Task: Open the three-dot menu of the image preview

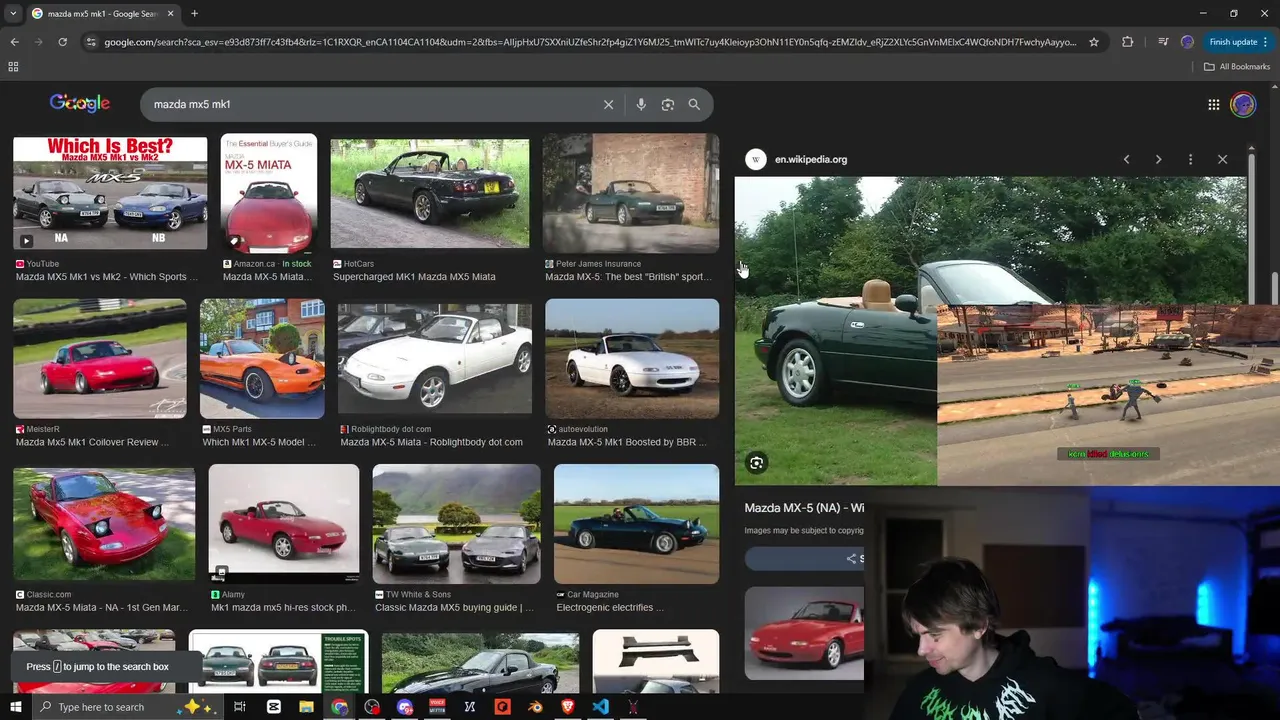Action: (x=1190, y=159)
